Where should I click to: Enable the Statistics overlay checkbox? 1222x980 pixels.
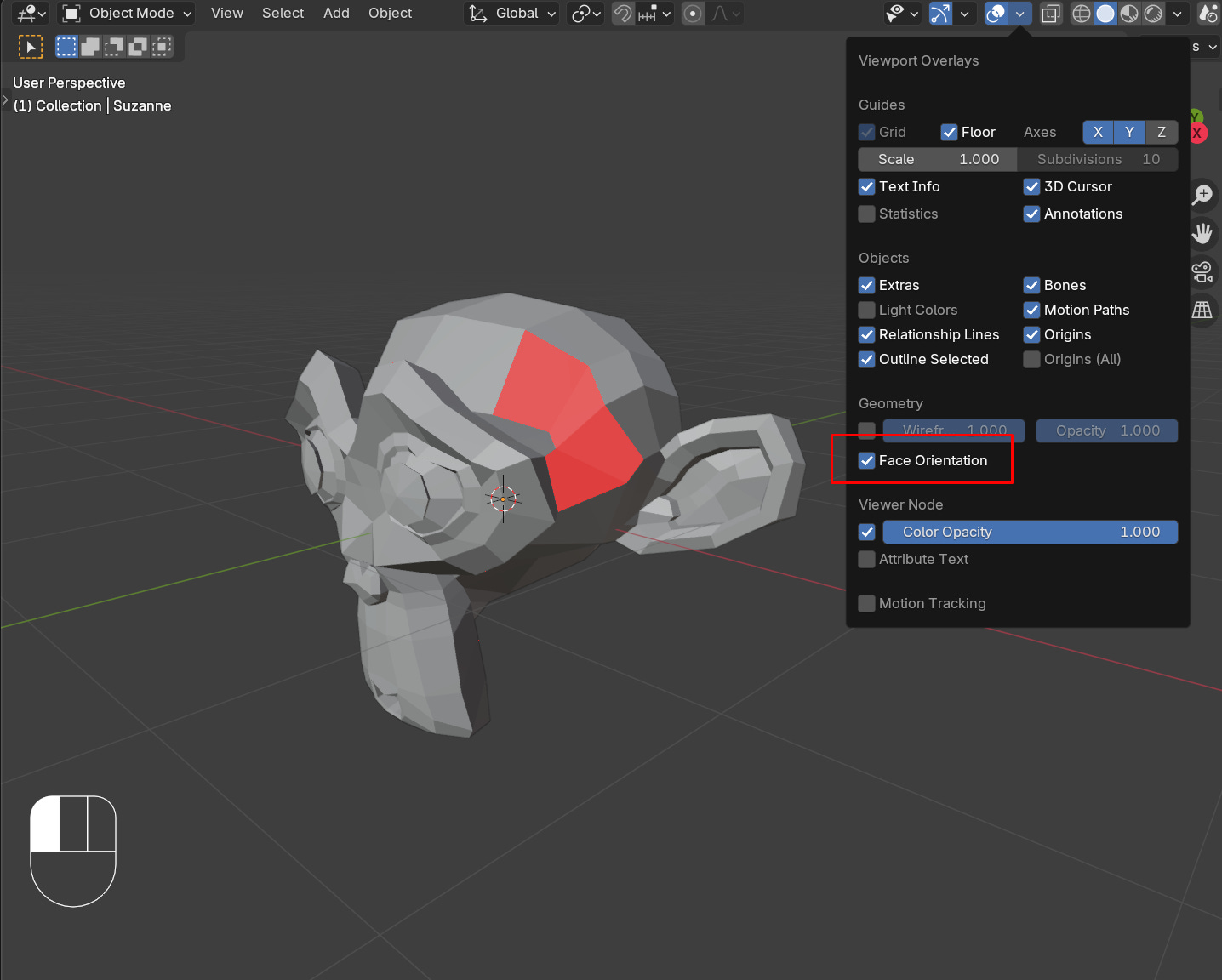[867, 214]
